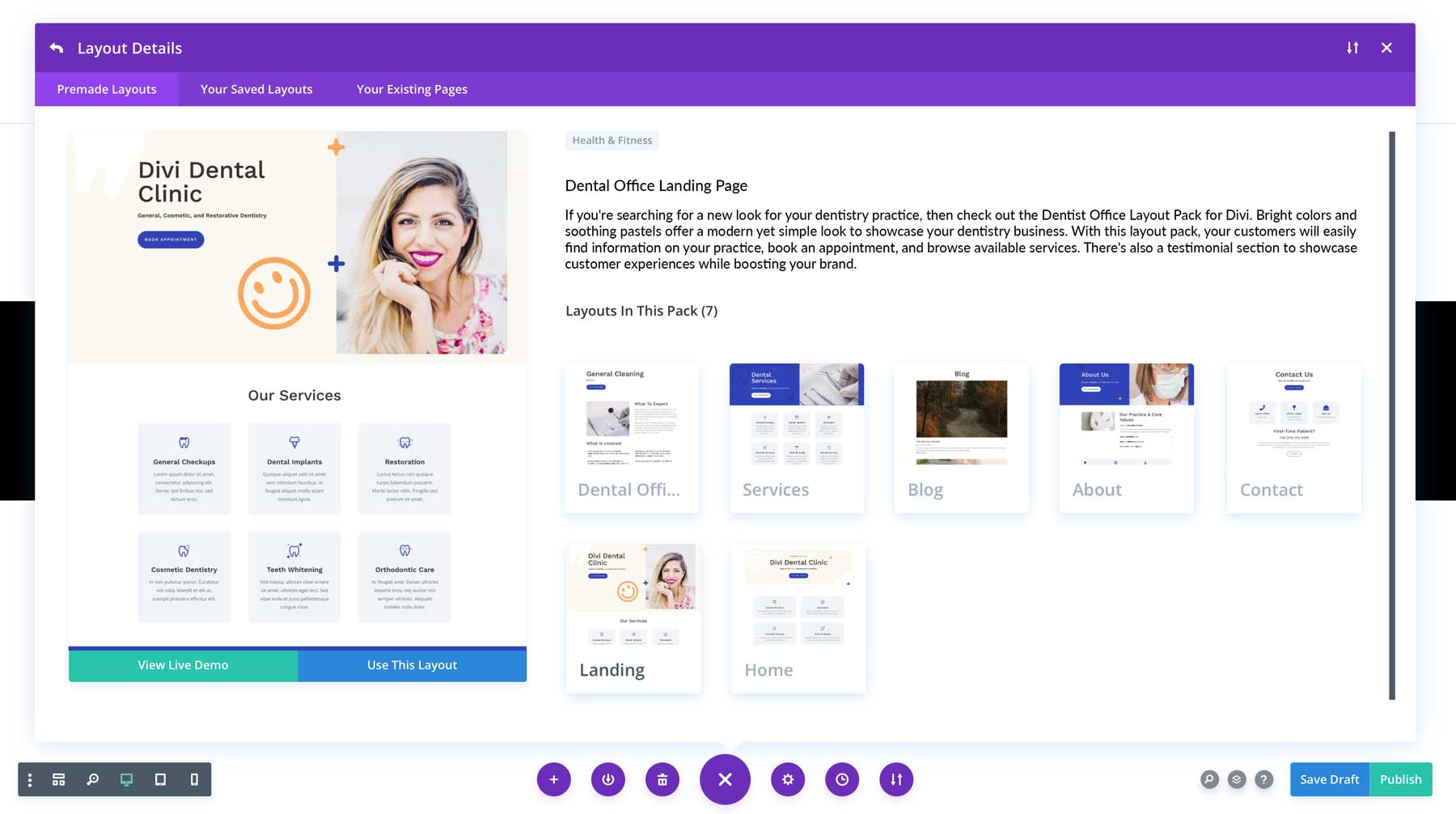
Task: Click the purple plus load-from-library button
Action: 554,779
